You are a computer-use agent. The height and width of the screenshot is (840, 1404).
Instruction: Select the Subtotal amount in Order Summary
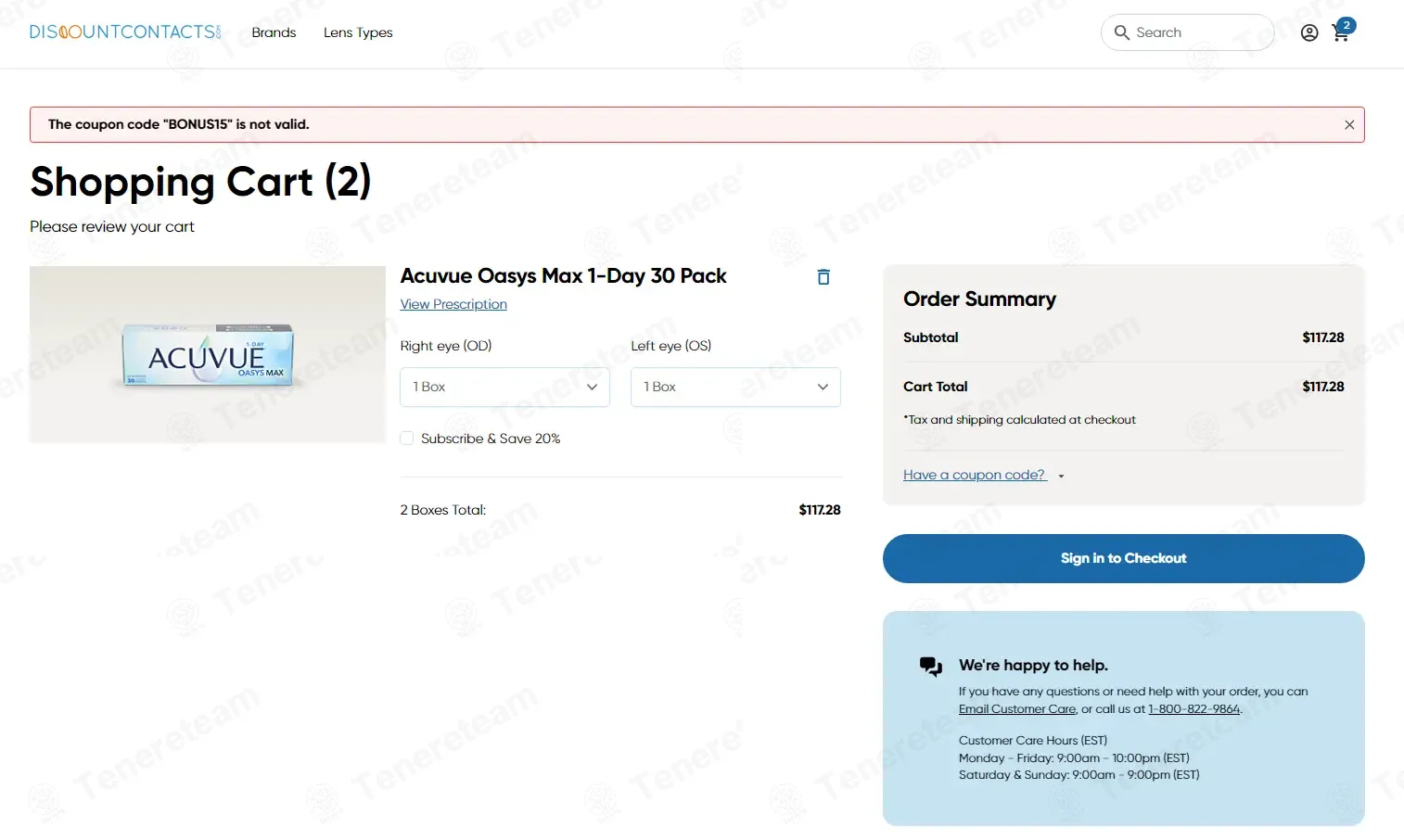click(1322, 337)
